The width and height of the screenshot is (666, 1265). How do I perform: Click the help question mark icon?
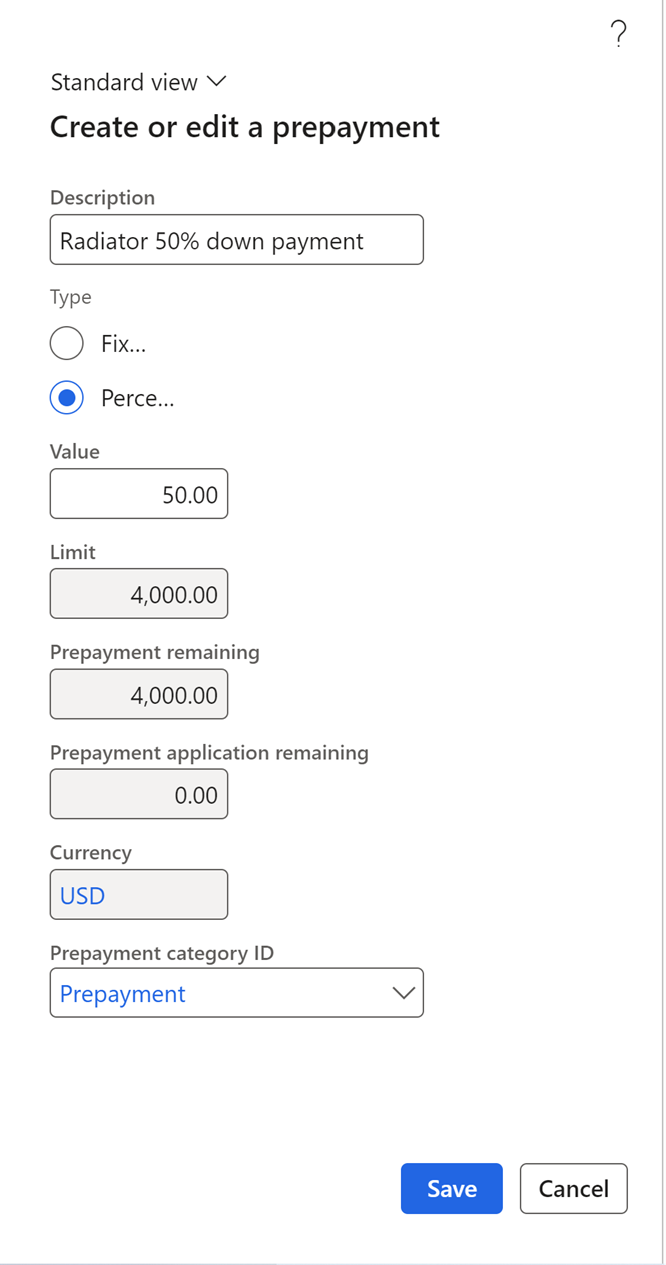pos(619,36)
